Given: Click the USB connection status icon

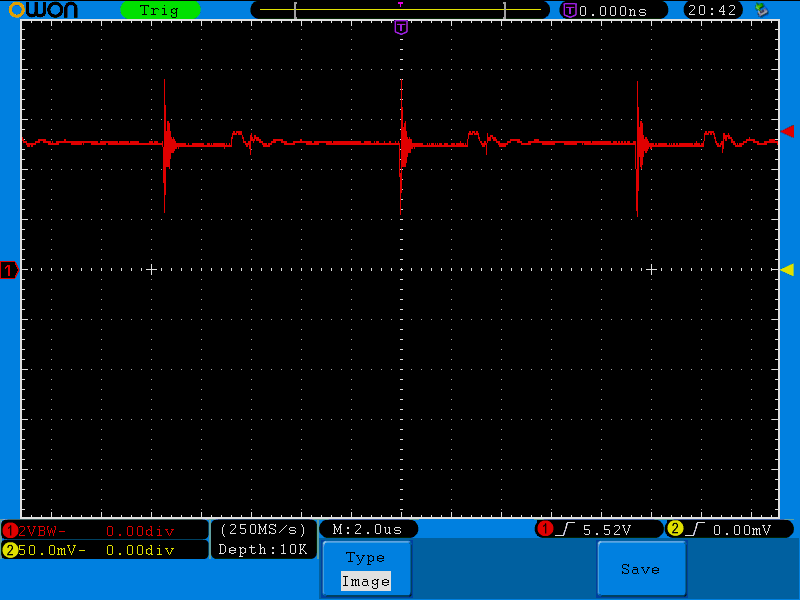Looking at the screenshot, I should click(x=762, y=10).
